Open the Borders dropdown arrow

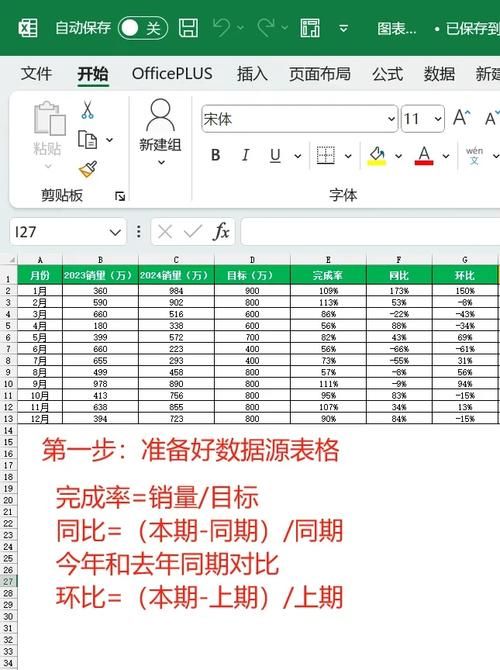click(x=348, y=156)
